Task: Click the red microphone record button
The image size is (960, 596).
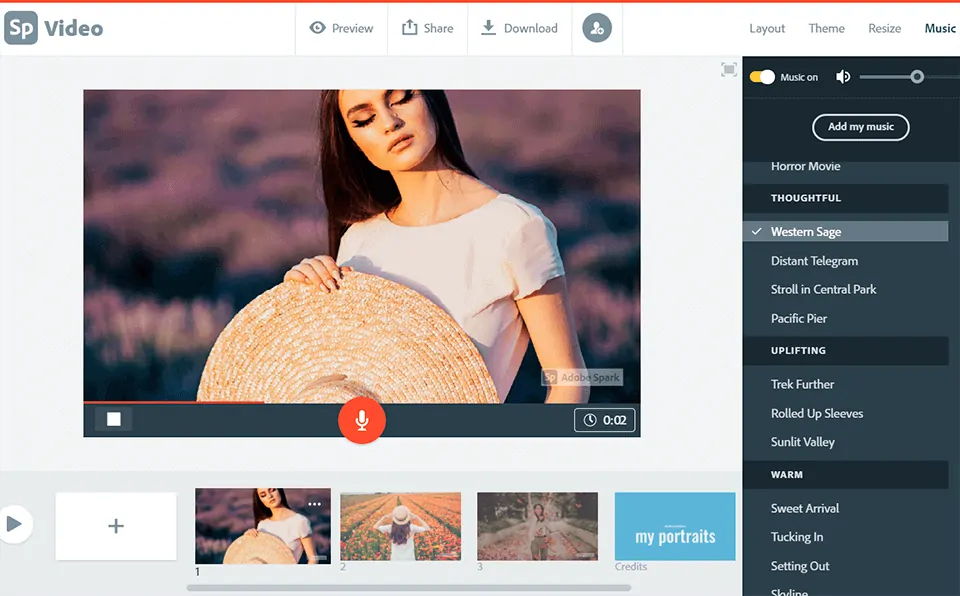Action: coord(361,420)
